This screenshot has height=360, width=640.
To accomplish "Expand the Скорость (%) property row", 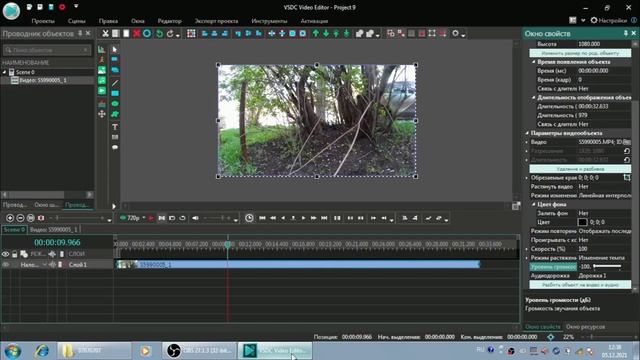I will point(527,249).
